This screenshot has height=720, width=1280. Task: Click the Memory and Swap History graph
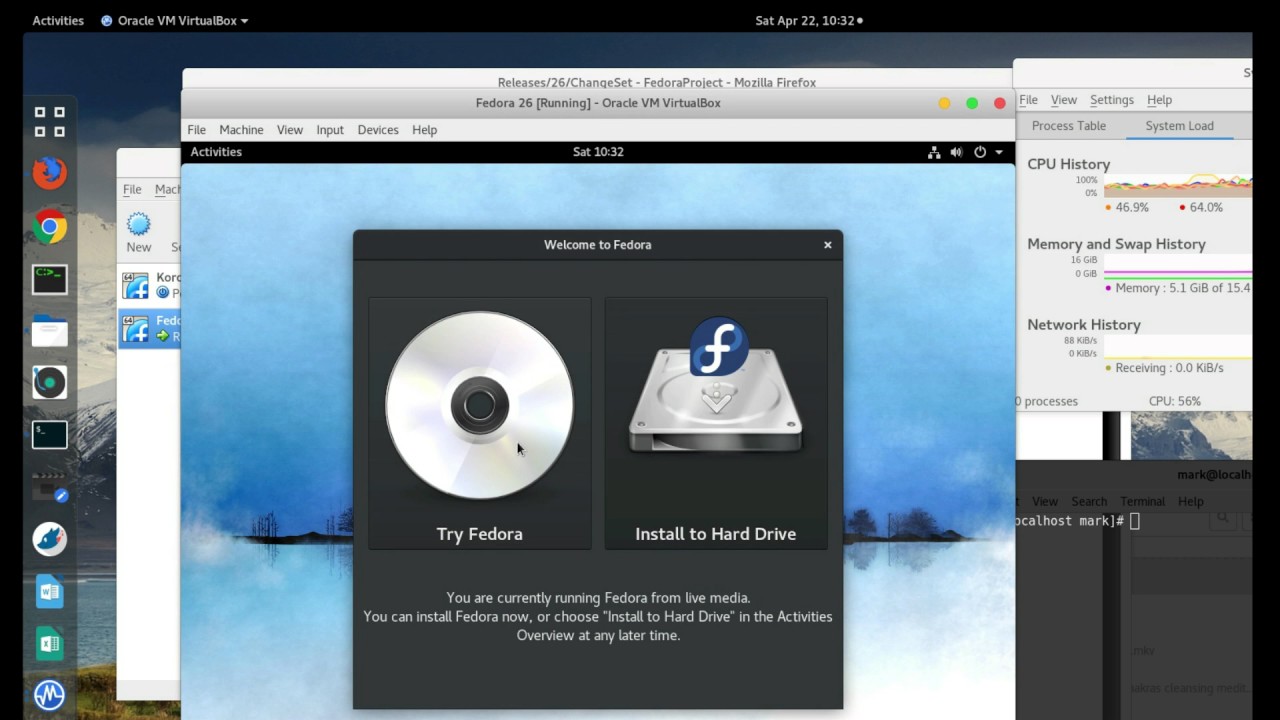pos(1177,266)
